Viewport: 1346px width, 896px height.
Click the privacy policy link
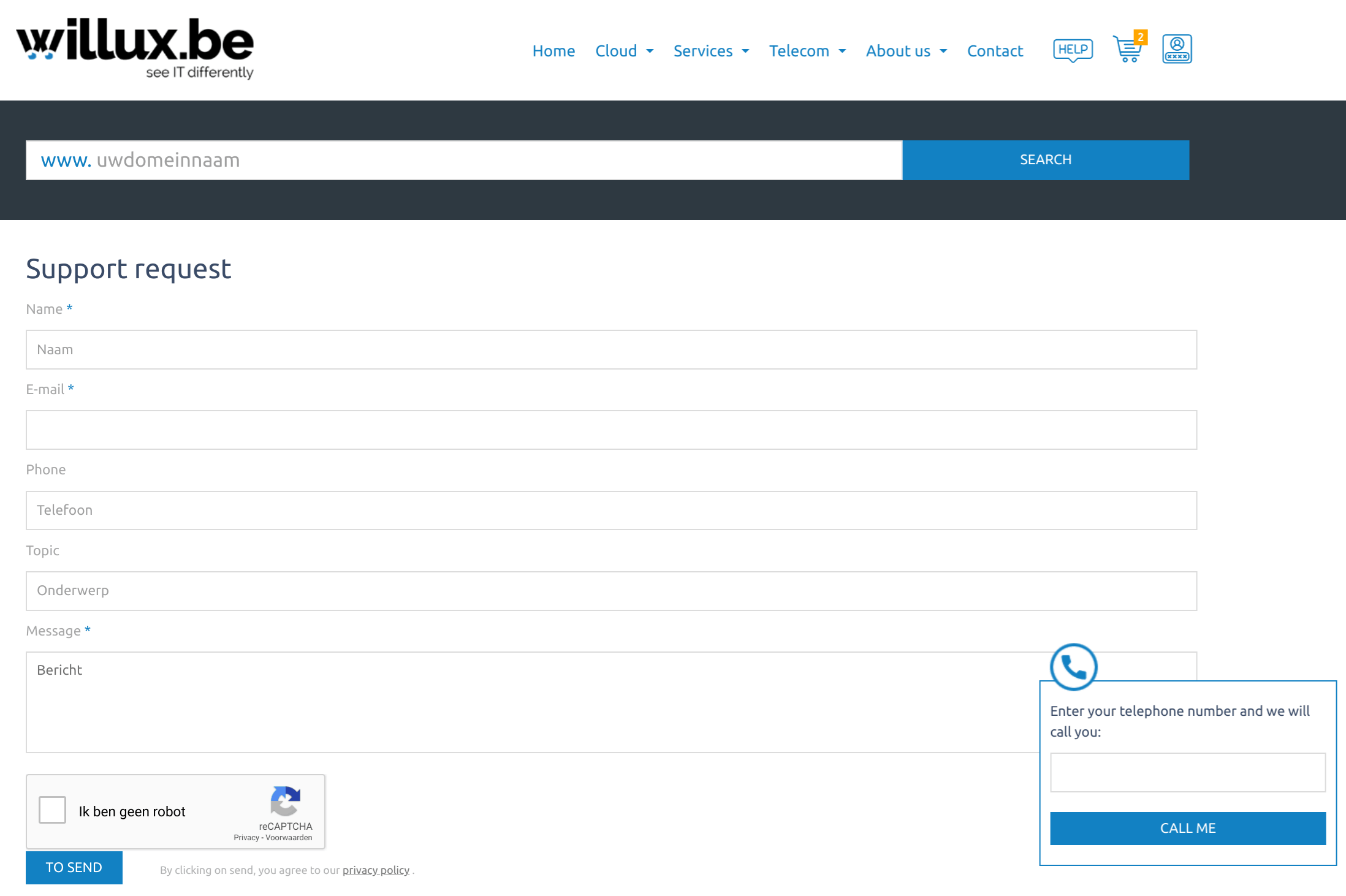point(375,870)
